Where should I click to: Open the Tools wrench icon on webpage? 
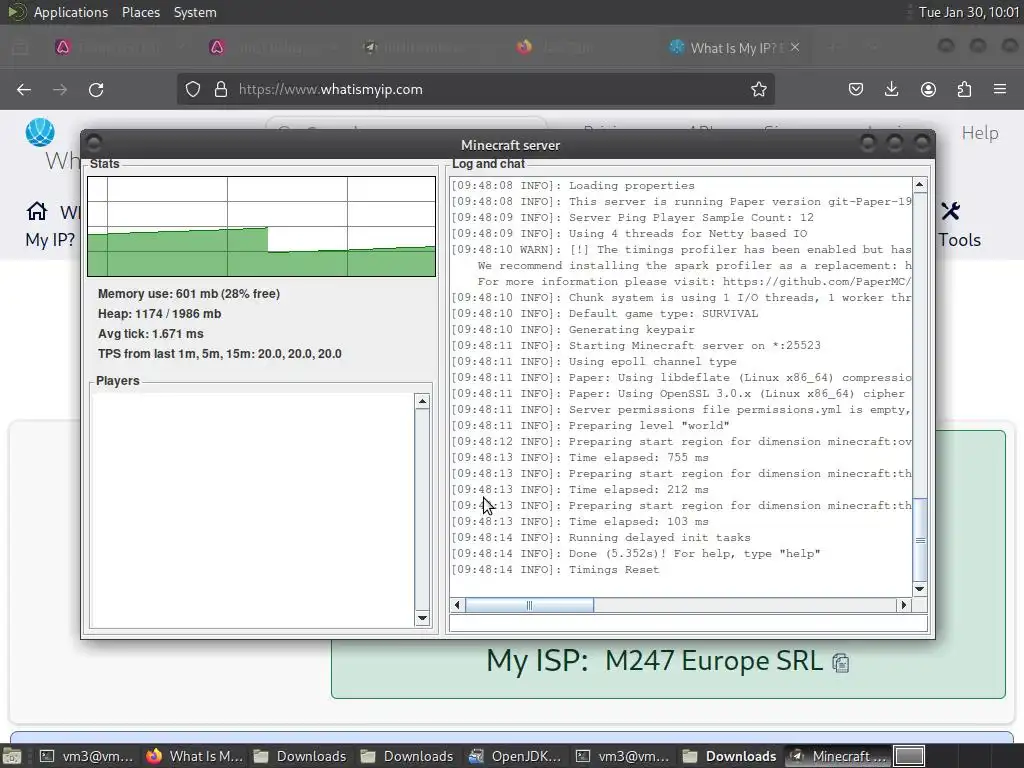point(951,211)
